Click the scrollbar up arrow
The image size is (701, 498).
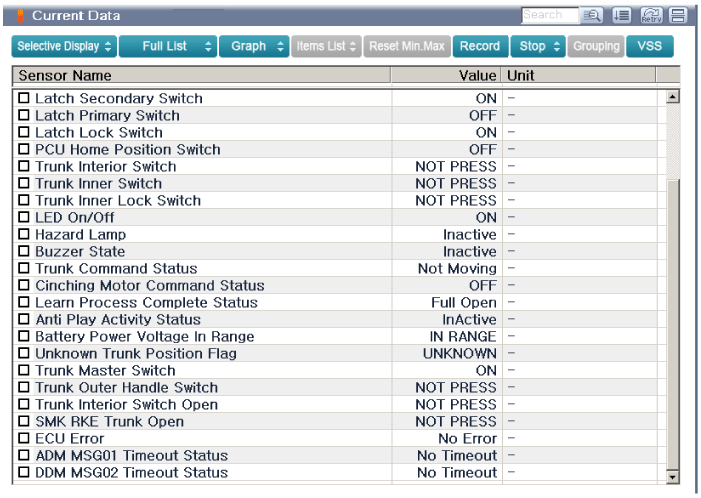[x=673, y=98]
